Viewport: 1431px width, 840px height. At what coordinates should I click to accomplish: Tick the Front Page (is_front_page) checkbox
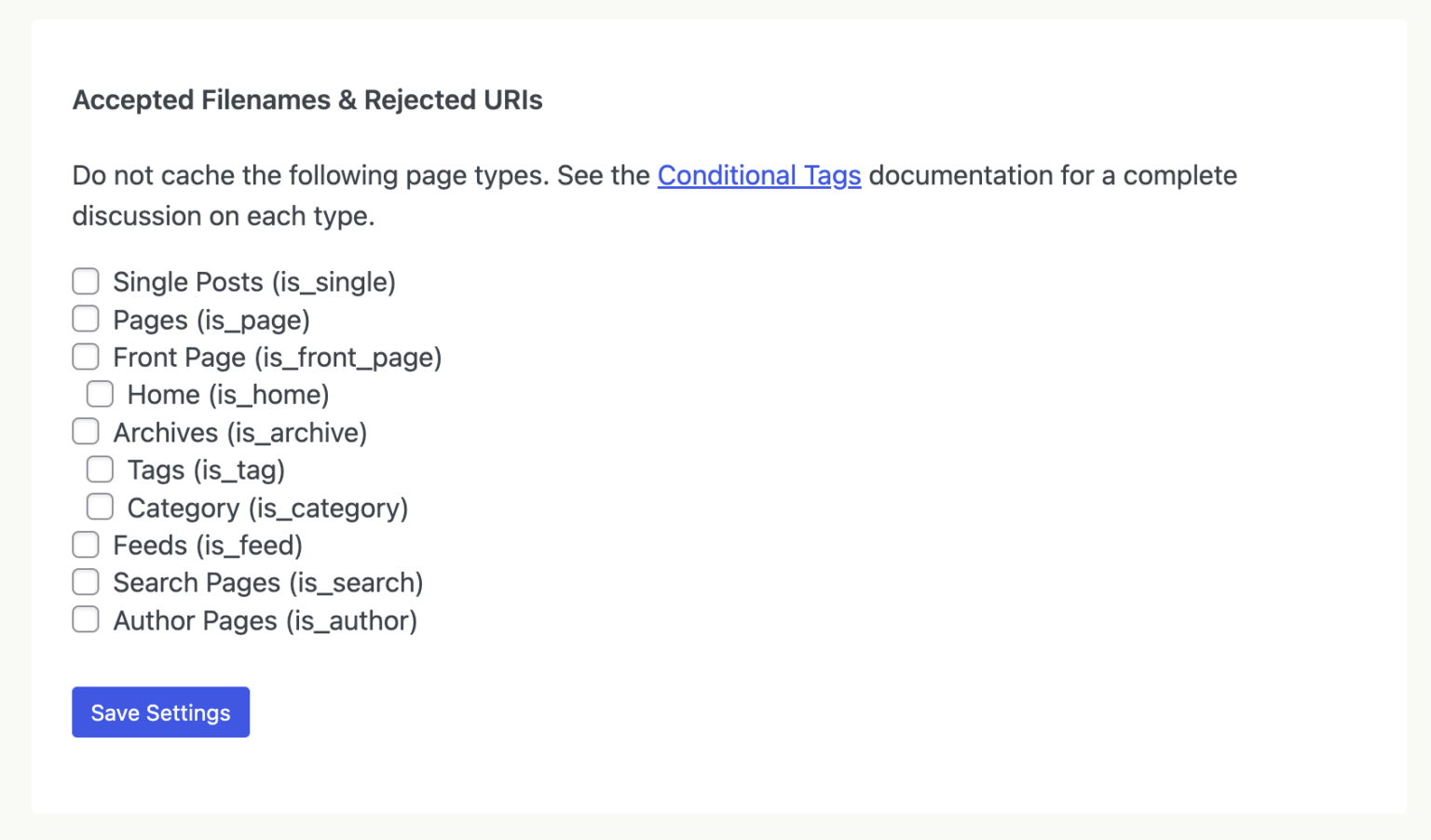click(85, 356)
